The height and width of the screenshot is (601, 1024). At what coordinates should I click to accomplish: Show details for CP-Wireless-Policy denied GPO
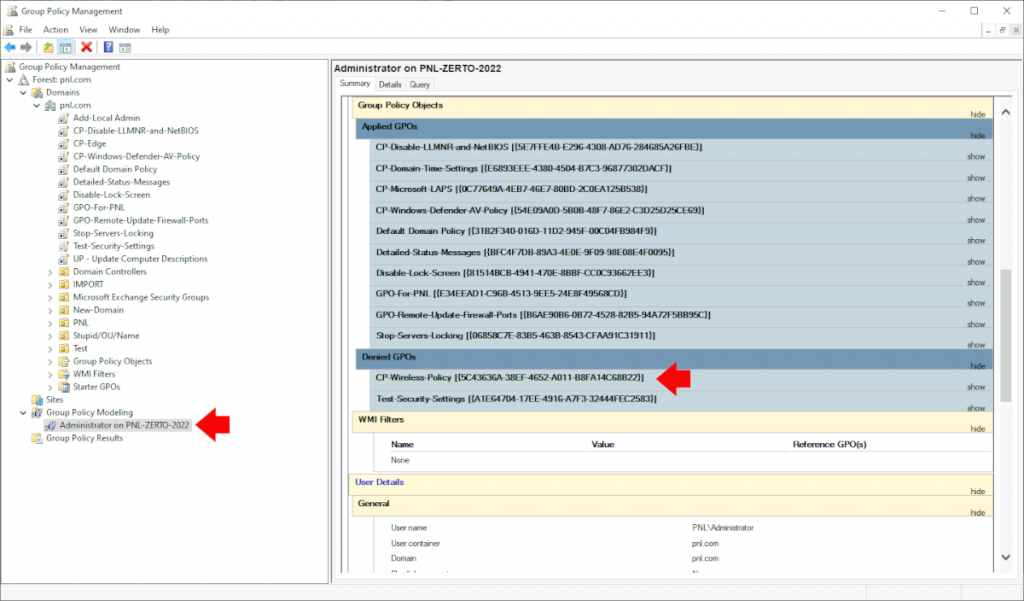(x=977, y=387)
